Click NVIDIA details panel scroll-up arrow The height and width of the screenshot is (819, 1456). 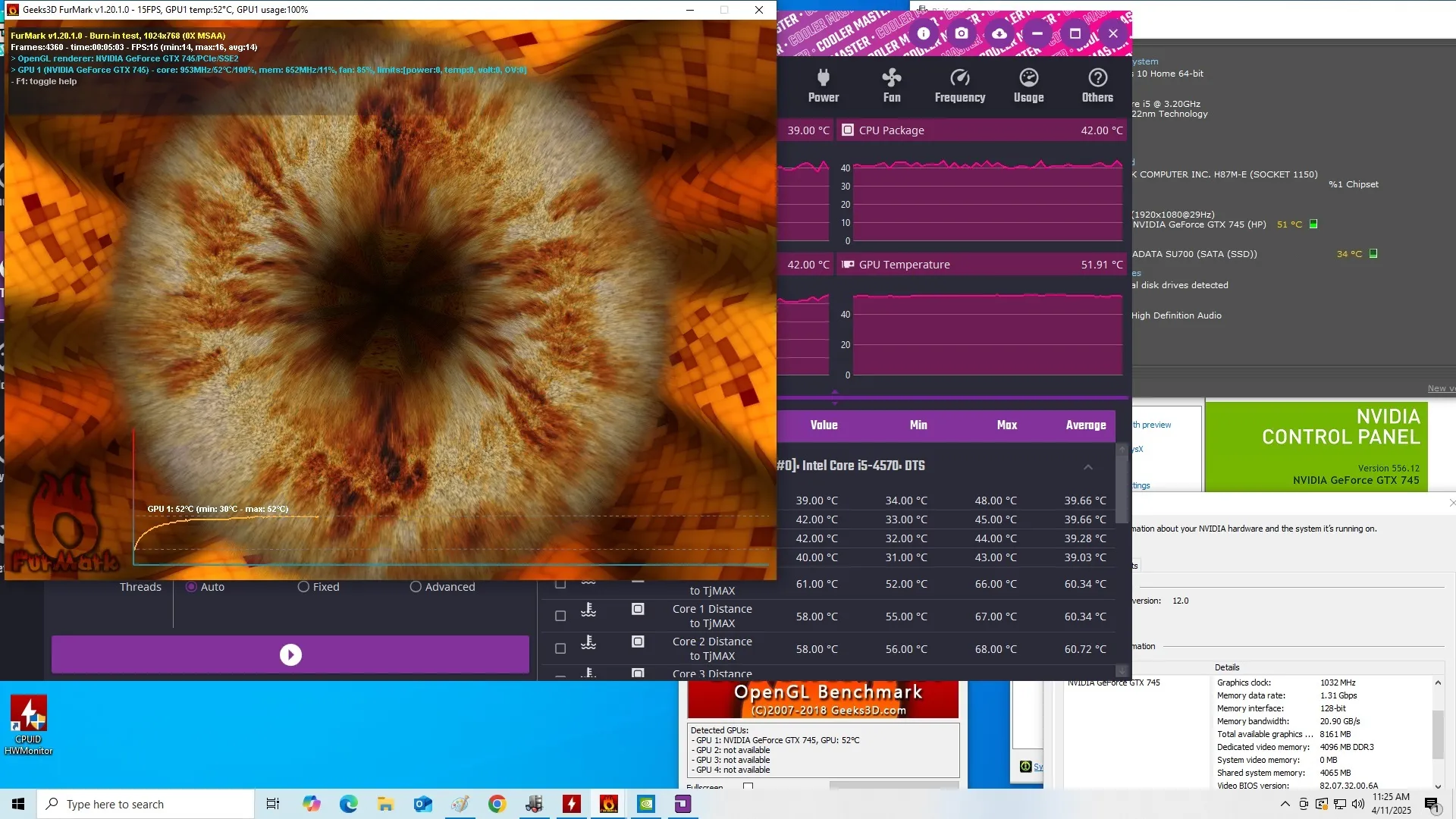pos(1438,683)
